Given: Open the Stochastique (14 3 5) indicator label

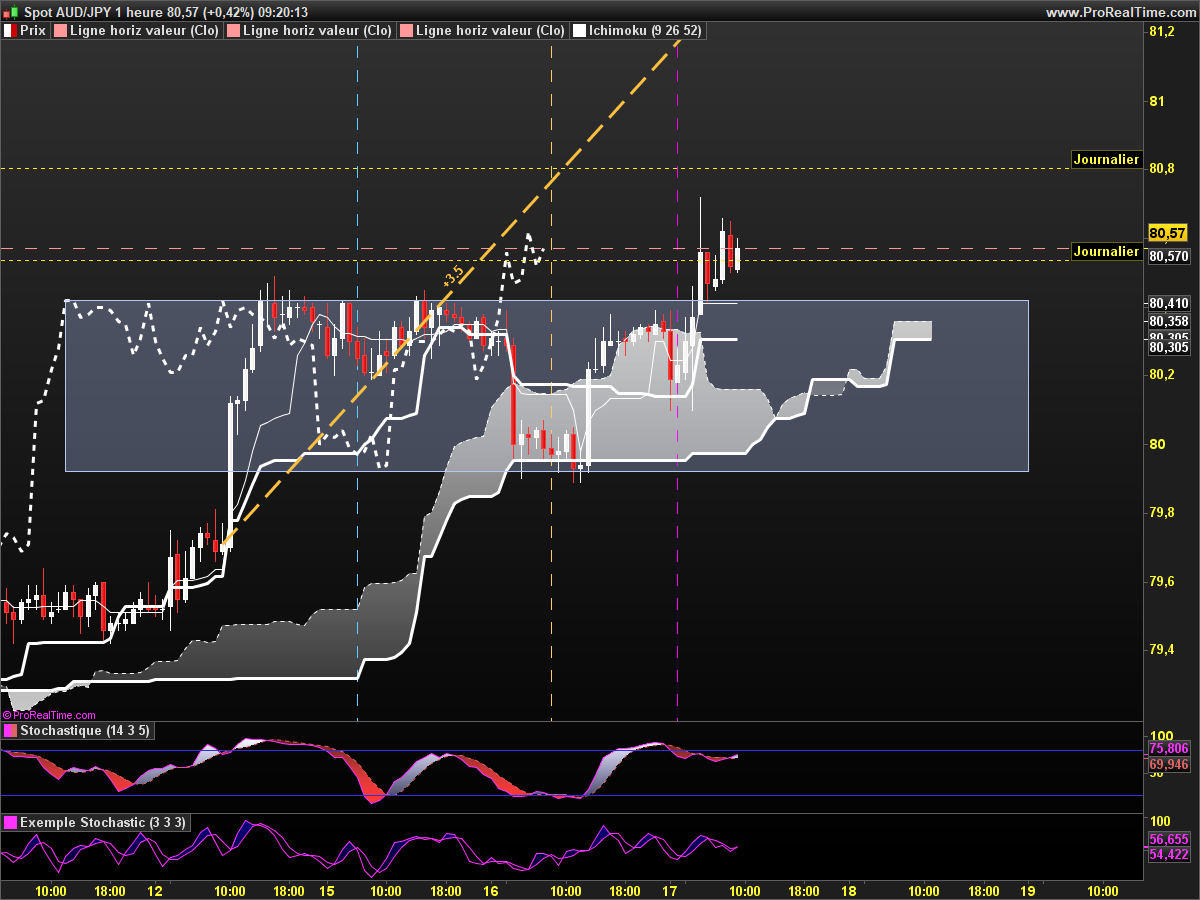Looking at the screenshot, I should (x=85, y=731).
